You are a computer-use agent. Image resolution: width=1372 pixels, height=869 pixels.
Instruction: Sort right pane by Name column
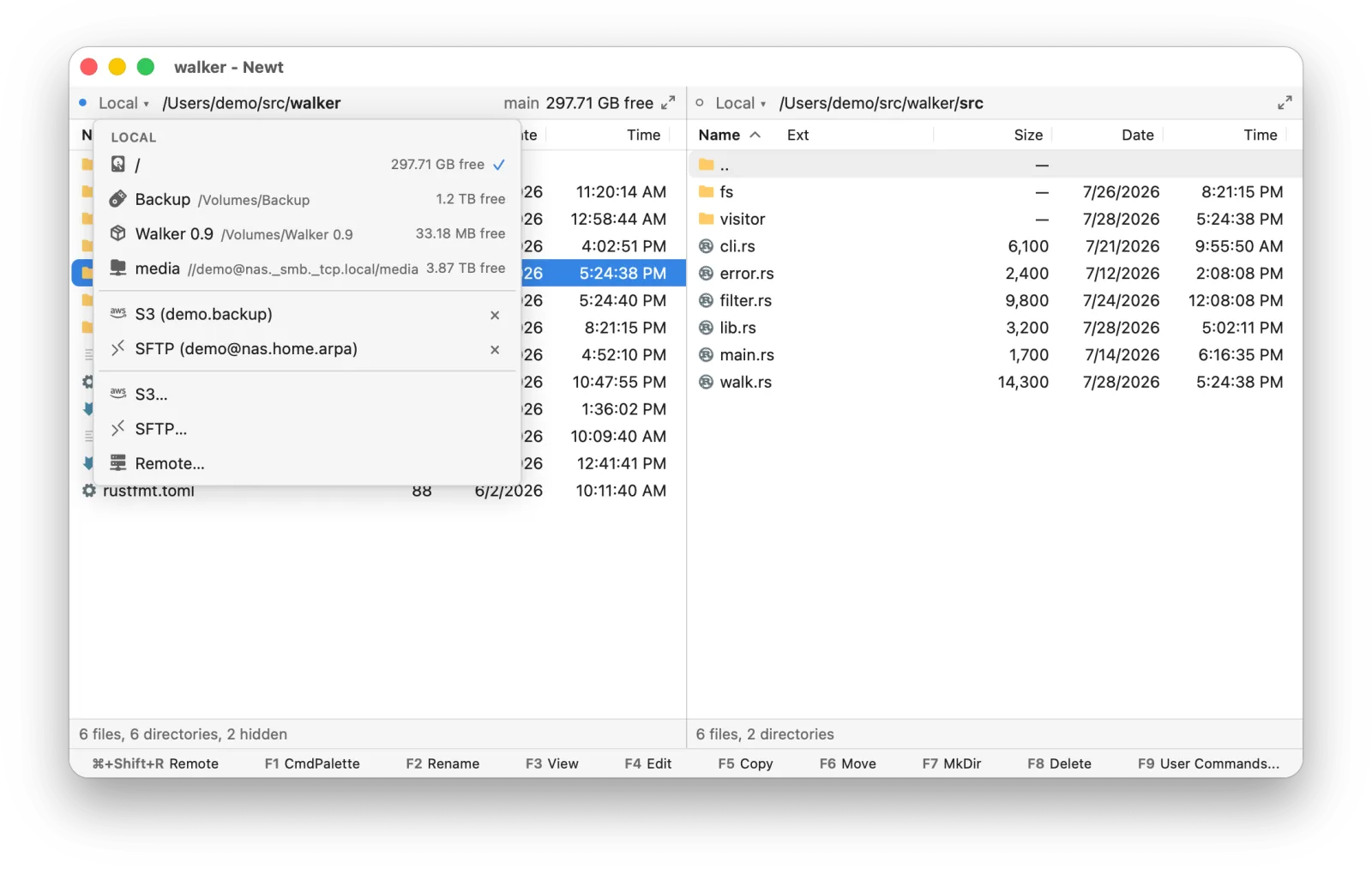pyautogui.click(x=729, y=135)
